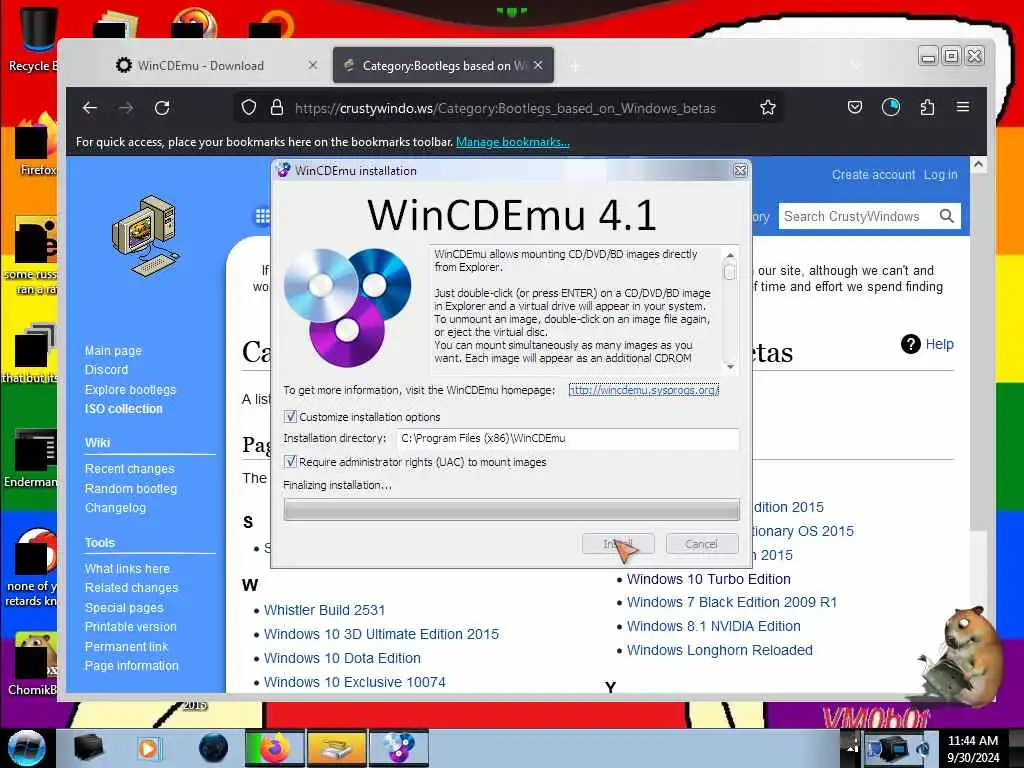
Task: Click the Search CrustyWindows input field
Action: coord(859,216)
